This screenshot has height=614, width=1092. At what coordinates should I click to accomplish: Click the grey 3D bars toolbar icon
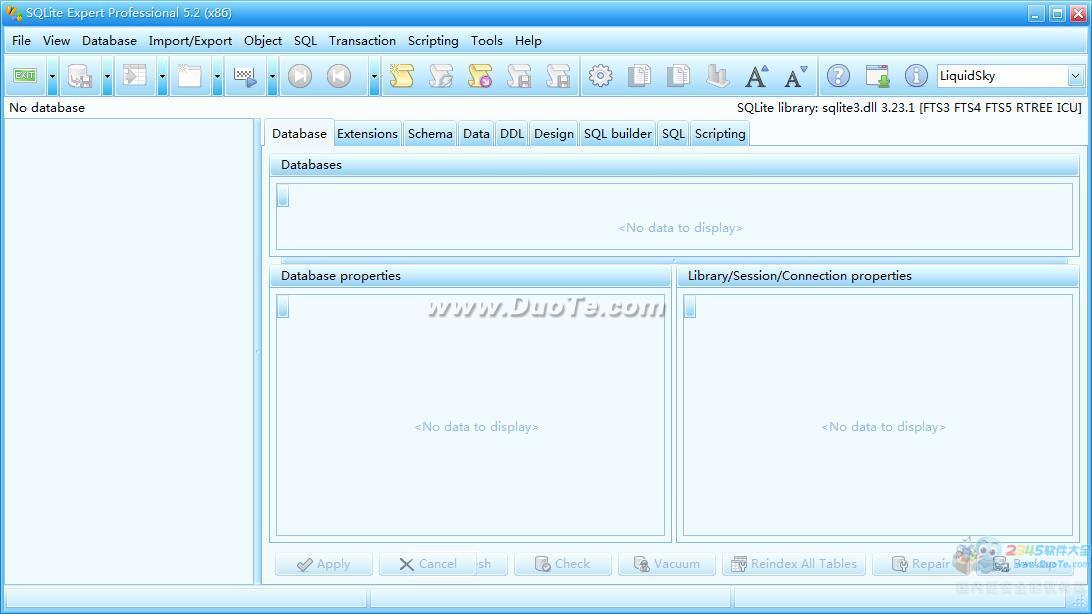tap(717, 76)
